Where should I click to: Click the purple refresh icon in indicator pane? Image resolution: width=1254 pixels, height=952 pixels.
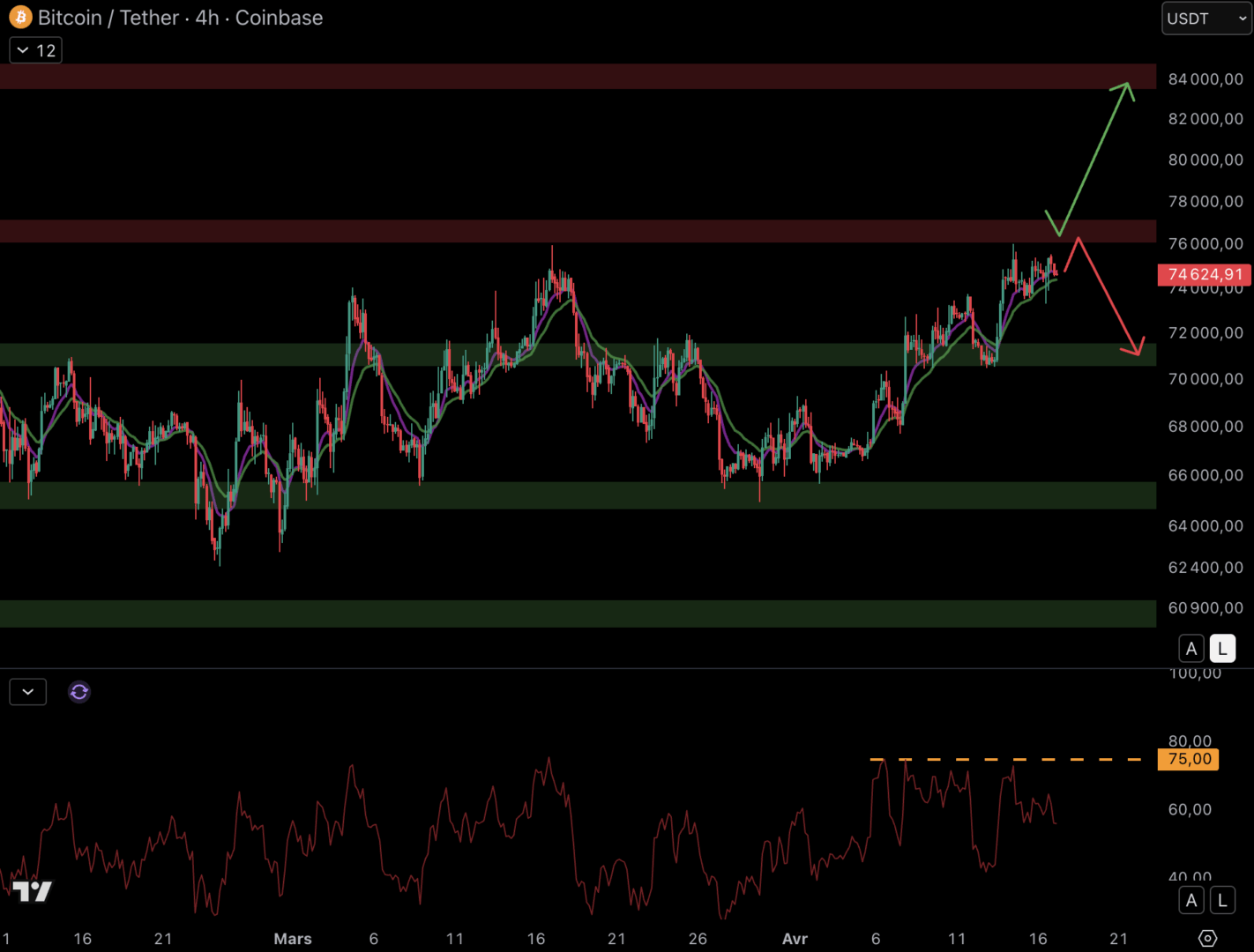(79, 692)
